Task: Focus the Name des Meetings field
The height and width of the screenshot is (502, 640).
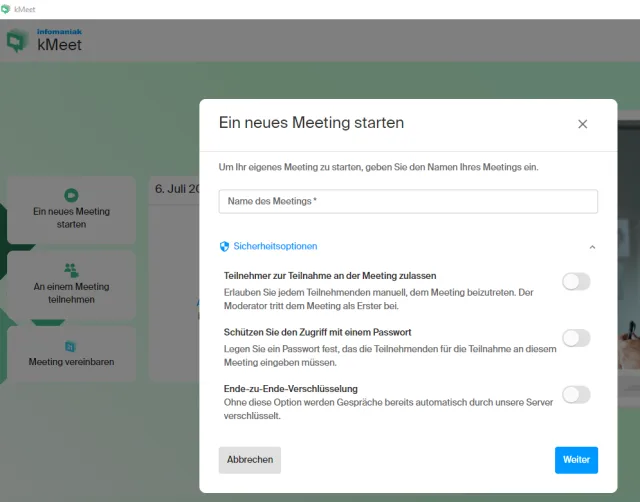Action: pyautogui.click(x=408, y=201)
